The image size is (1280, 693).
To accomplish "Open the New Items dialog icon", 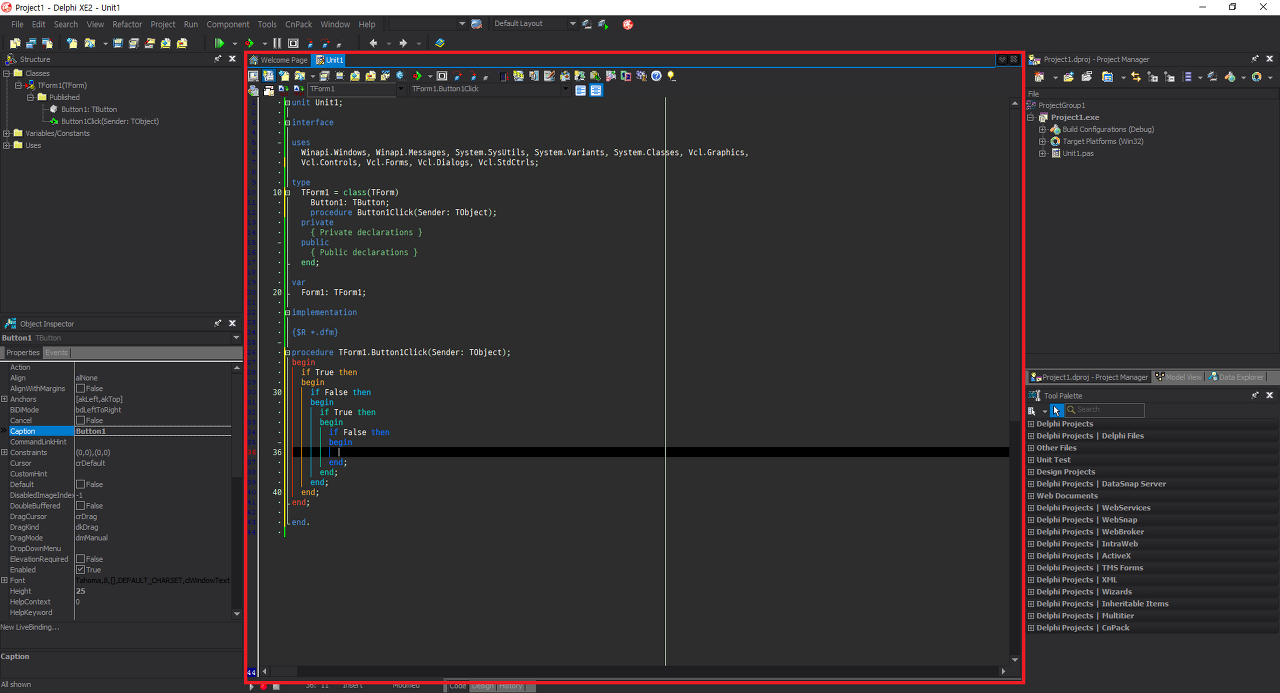I will click(x=71, y=43).
